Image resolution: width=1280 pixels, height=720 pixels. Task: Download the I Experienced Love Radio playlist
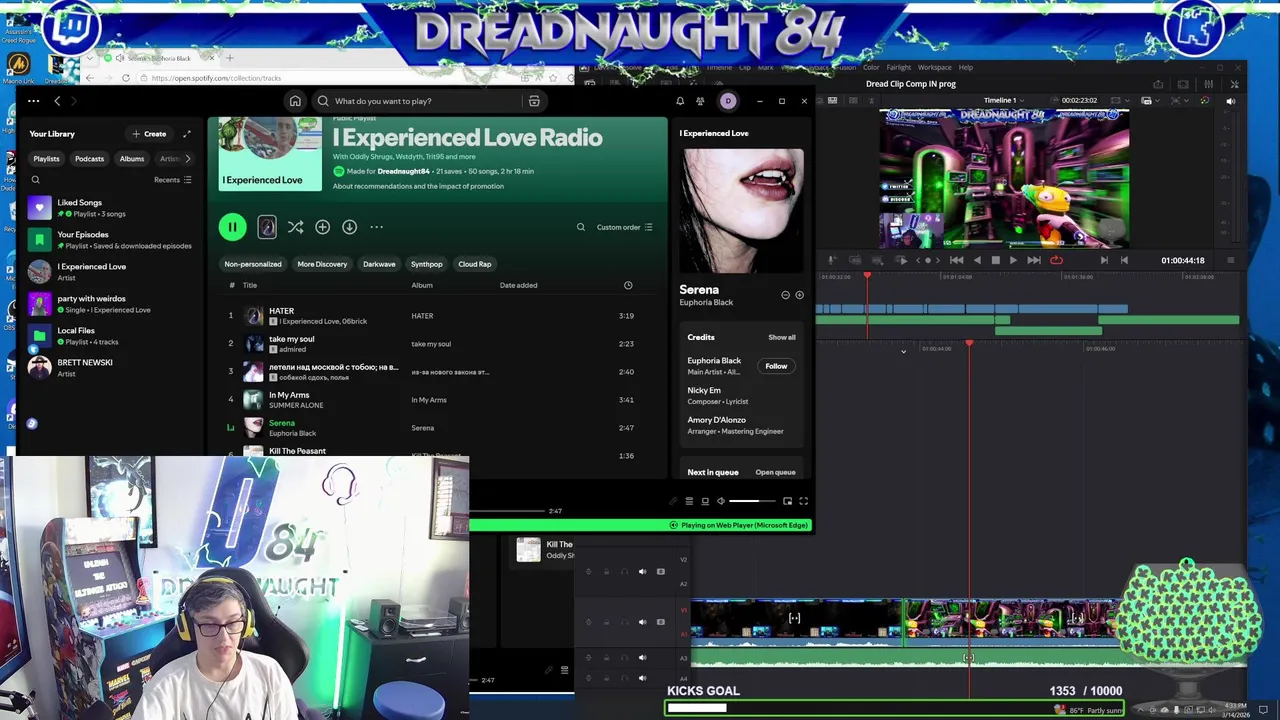tap(349, 227)
